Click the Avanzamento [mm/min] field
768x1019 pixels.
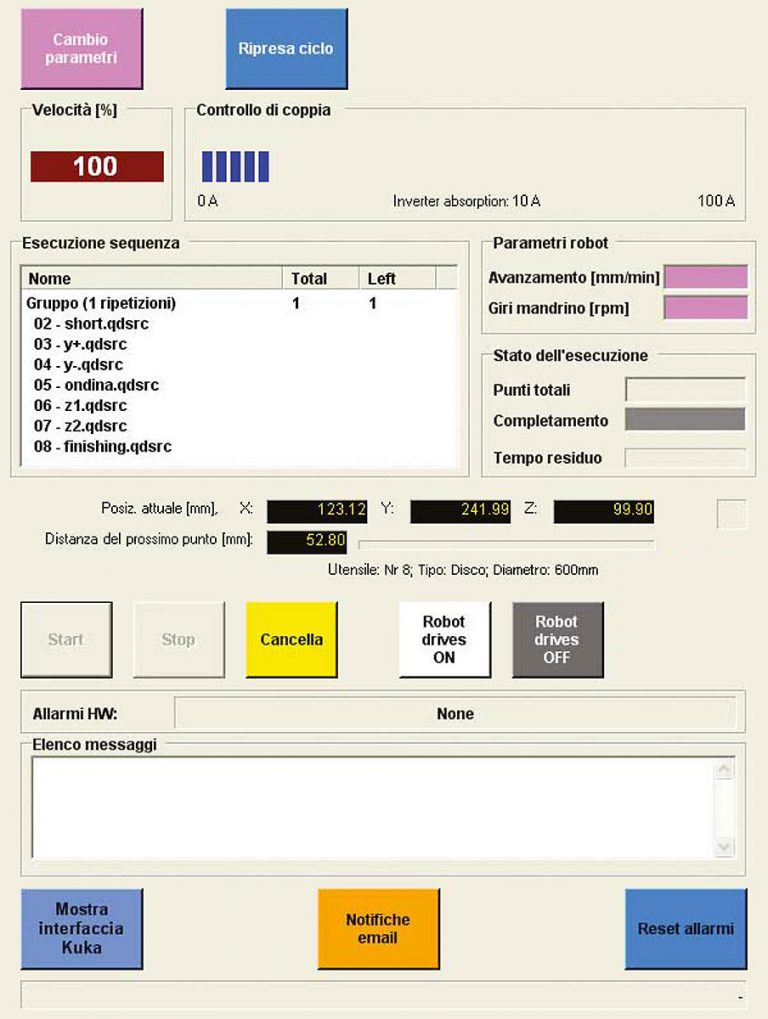[705, 277]
